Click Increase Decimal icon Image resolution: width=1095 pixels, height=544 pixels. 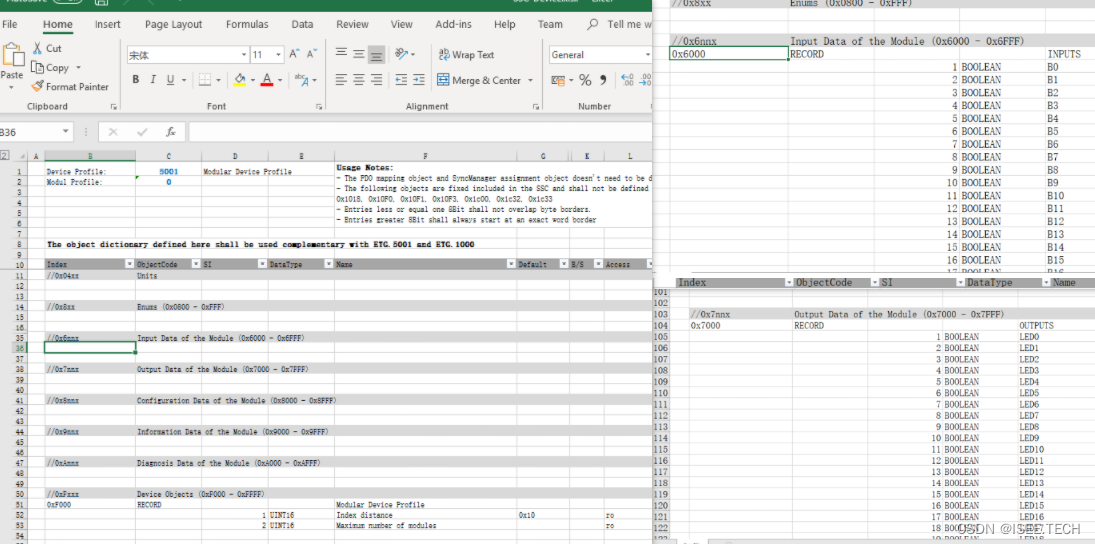coord(626,80)
